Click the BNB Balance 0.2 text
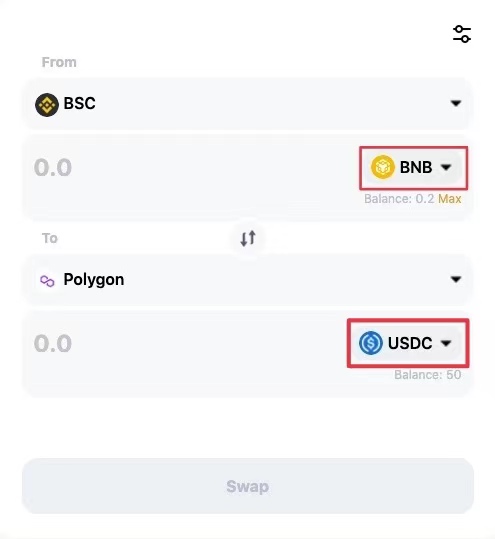 [399, 199]
